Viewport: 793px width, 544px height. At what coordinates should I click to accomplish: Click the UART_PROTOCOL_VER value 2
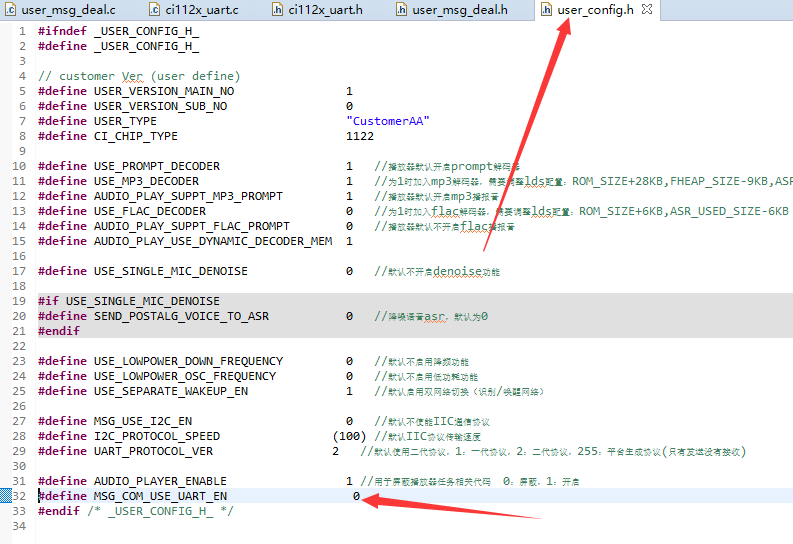(x=335, y=451)
